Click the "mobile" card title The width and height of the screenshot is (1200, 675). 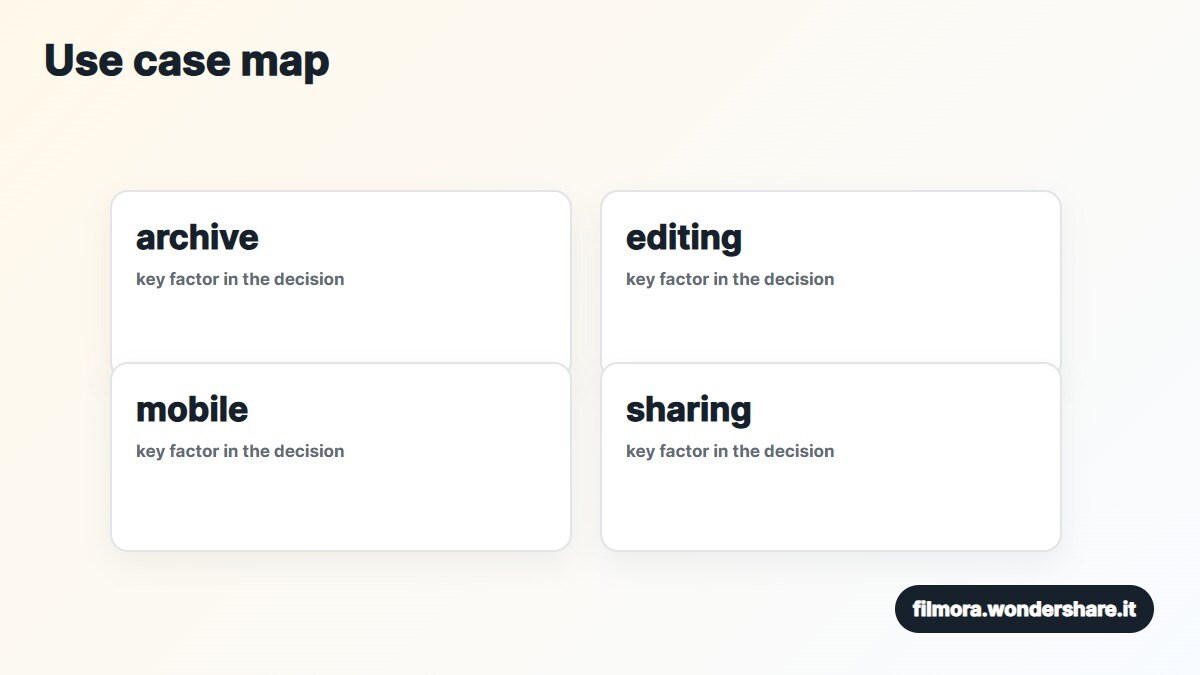192,409
